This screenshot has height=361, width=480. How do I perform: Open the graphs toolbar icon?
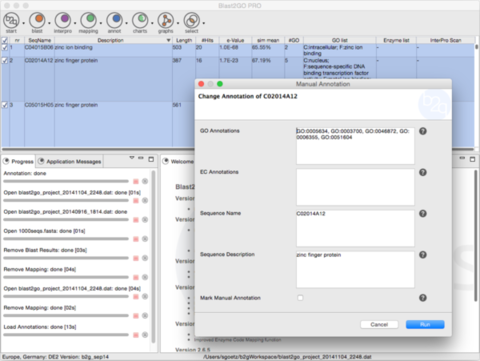tap(166, 21)
